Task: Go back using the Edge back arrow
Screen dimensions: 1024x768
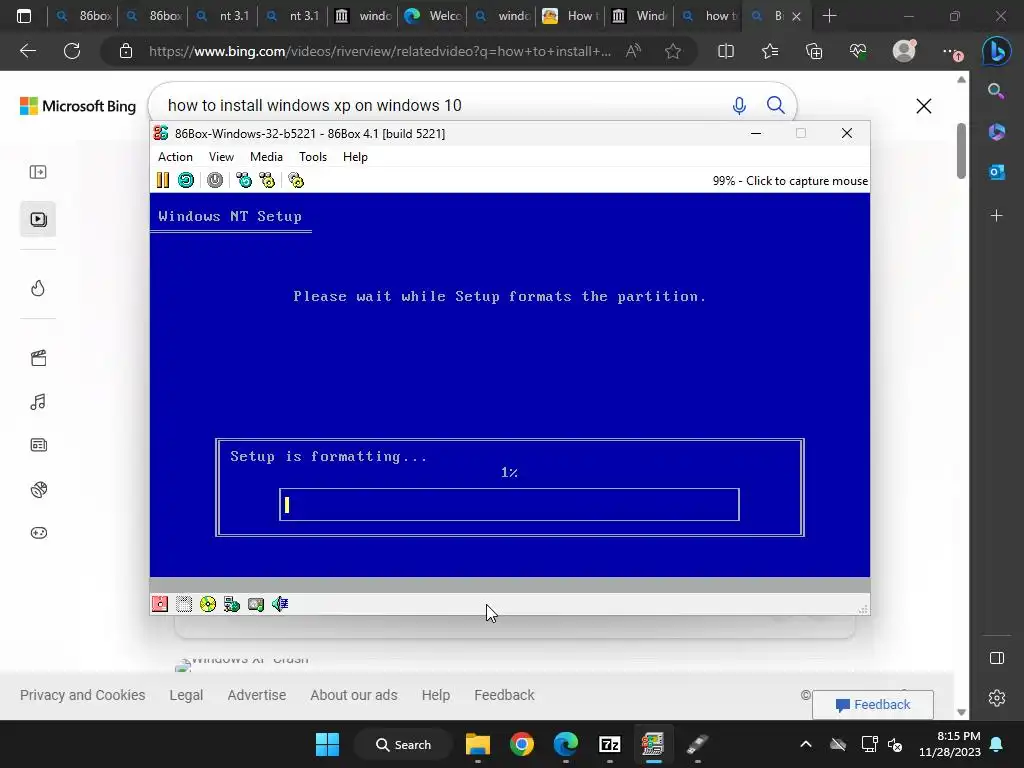Action: pos(28,51)
